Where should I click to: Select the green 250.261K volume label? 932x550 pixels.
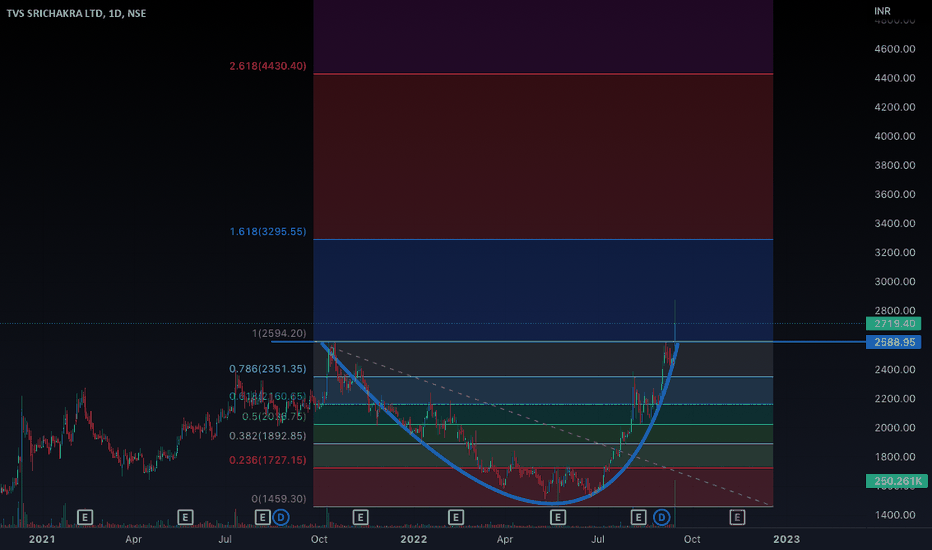[896, 481]
